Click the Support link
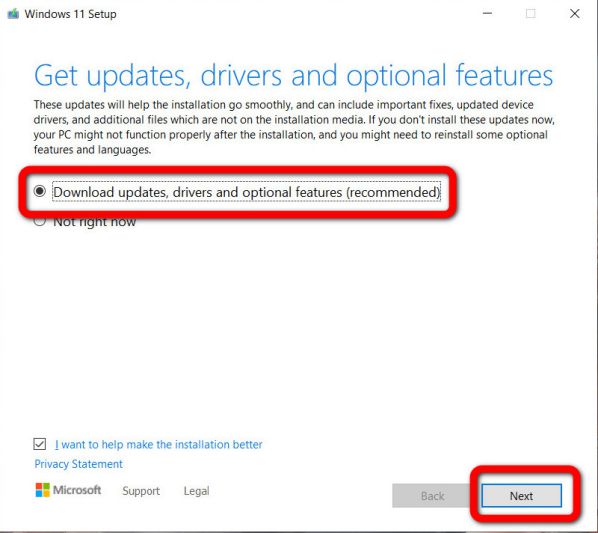This screenshot has height=533, width=598. click(141, 491)
